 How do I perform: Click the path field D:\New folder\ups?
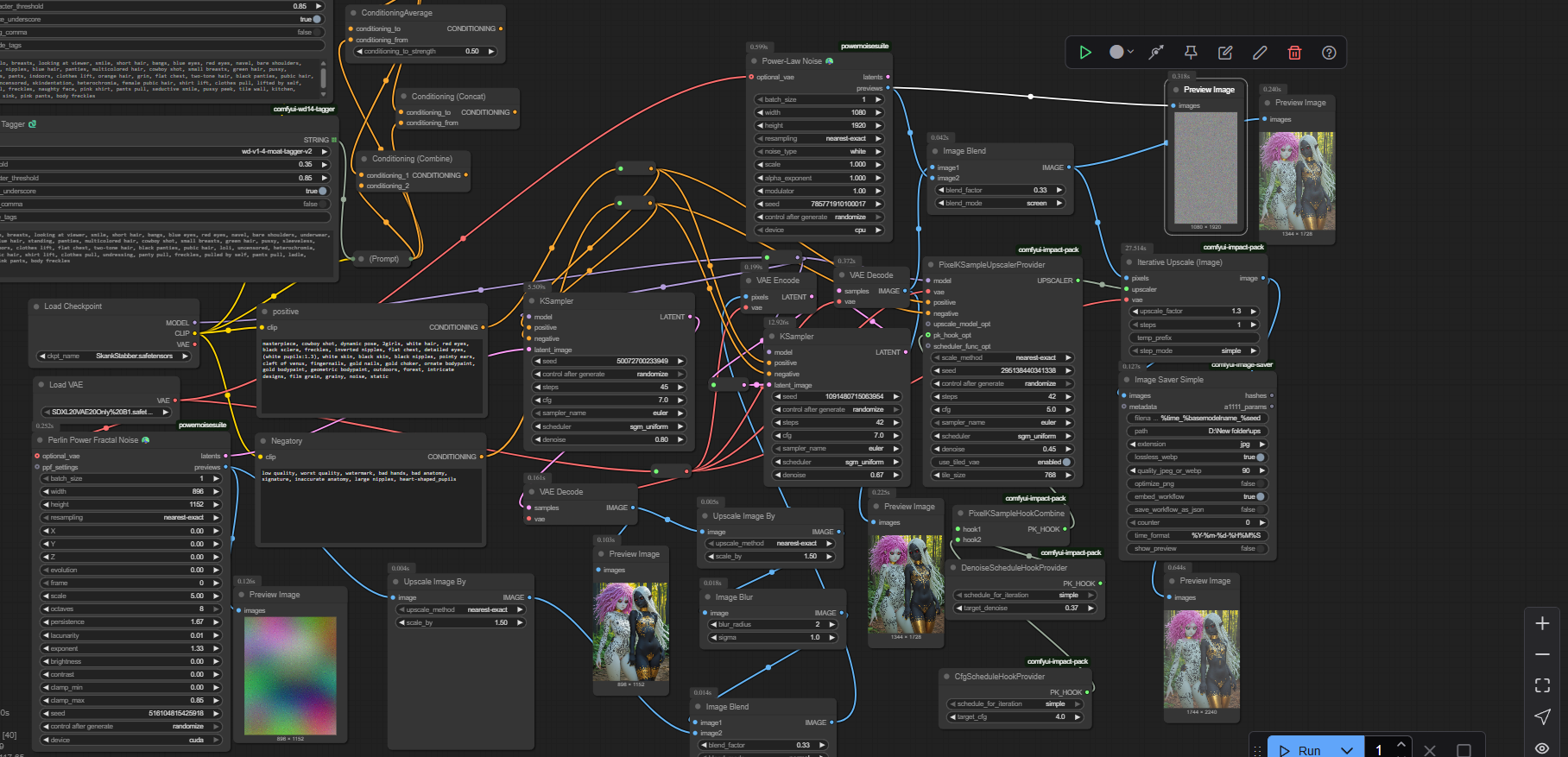1196,431
